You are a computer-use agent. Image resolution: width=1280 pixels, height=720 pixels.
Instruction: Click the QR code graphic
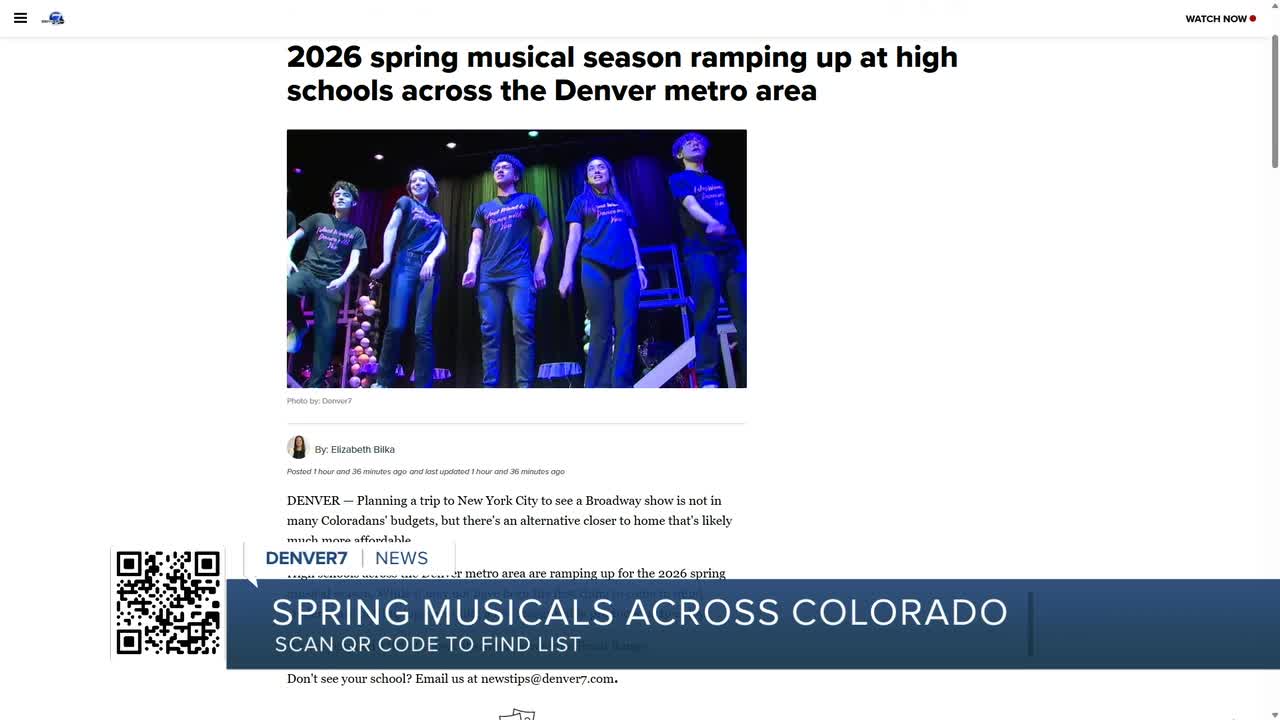click(168, 603)
